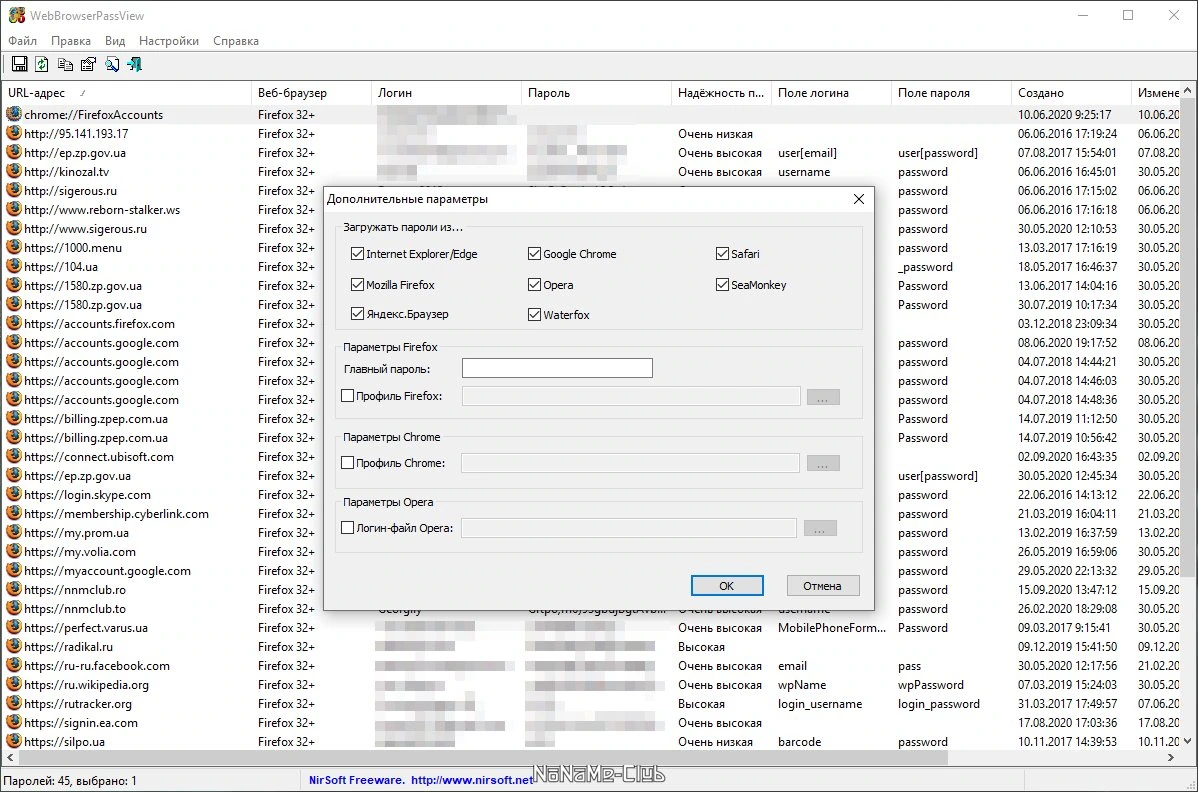Click browse button for Логин-файл Opera
Image resolution: width=1198 pixels, height=792 pixels.
[x=820, y=529]
